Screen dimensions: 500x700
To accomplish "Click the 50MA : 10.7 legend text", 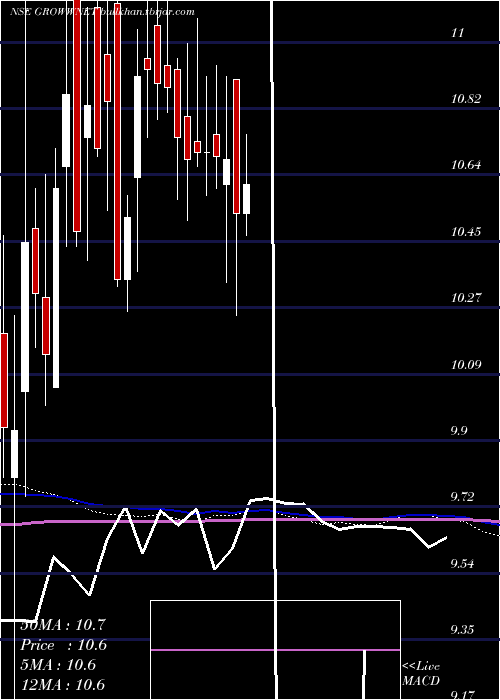I will [63, 625].
